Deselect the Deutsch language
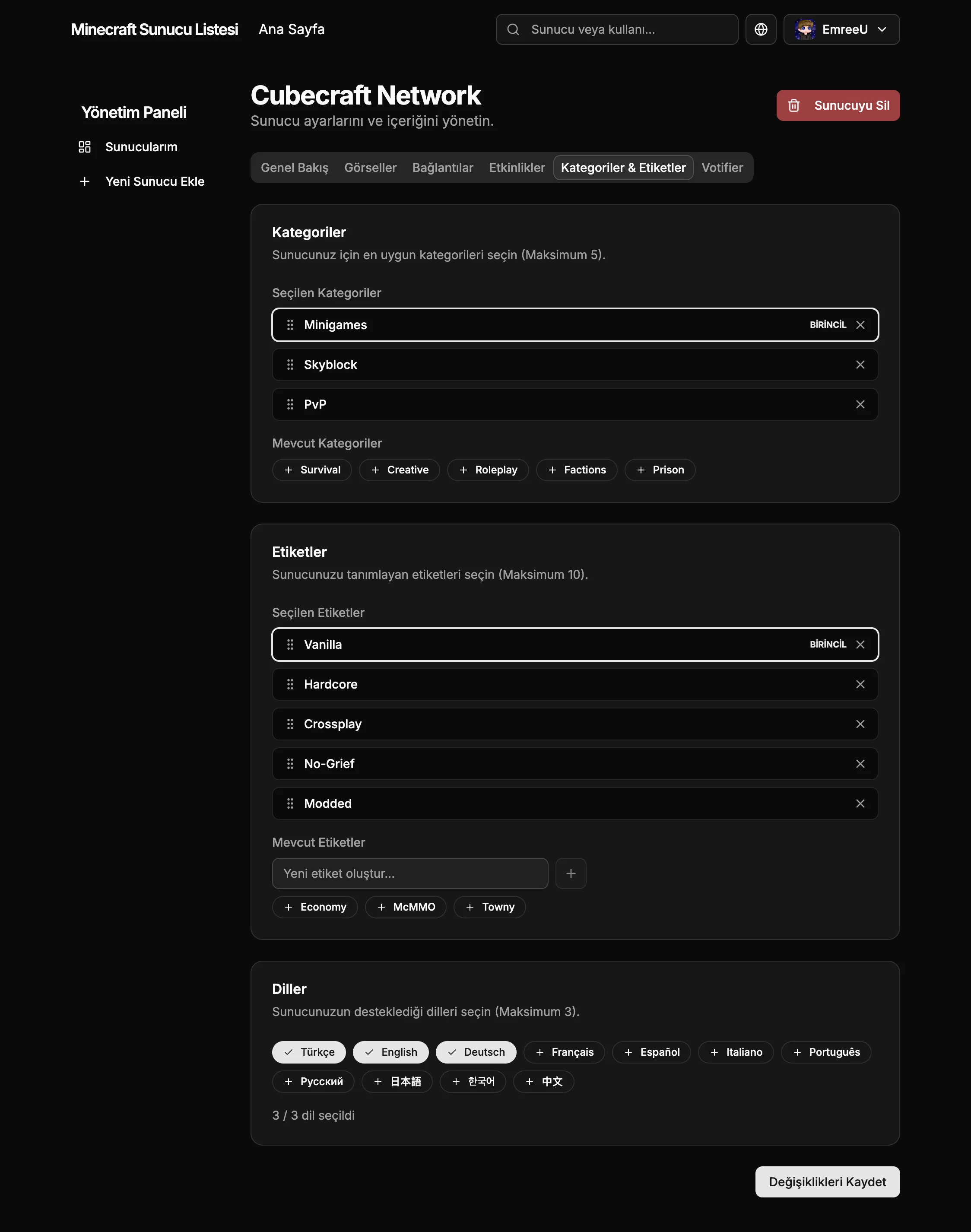The image size is (971, 1232). point(476,1052)
